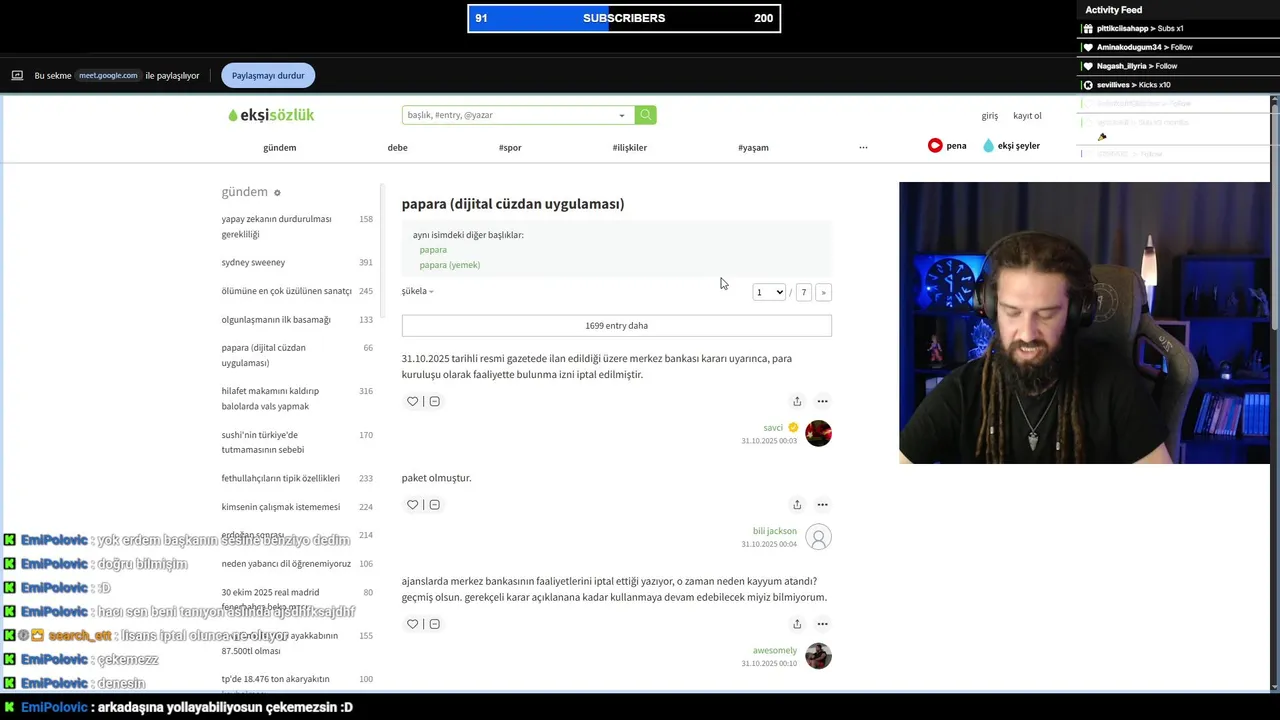
Task: Open the three-dots more channels menu
Action: [863, 148]
